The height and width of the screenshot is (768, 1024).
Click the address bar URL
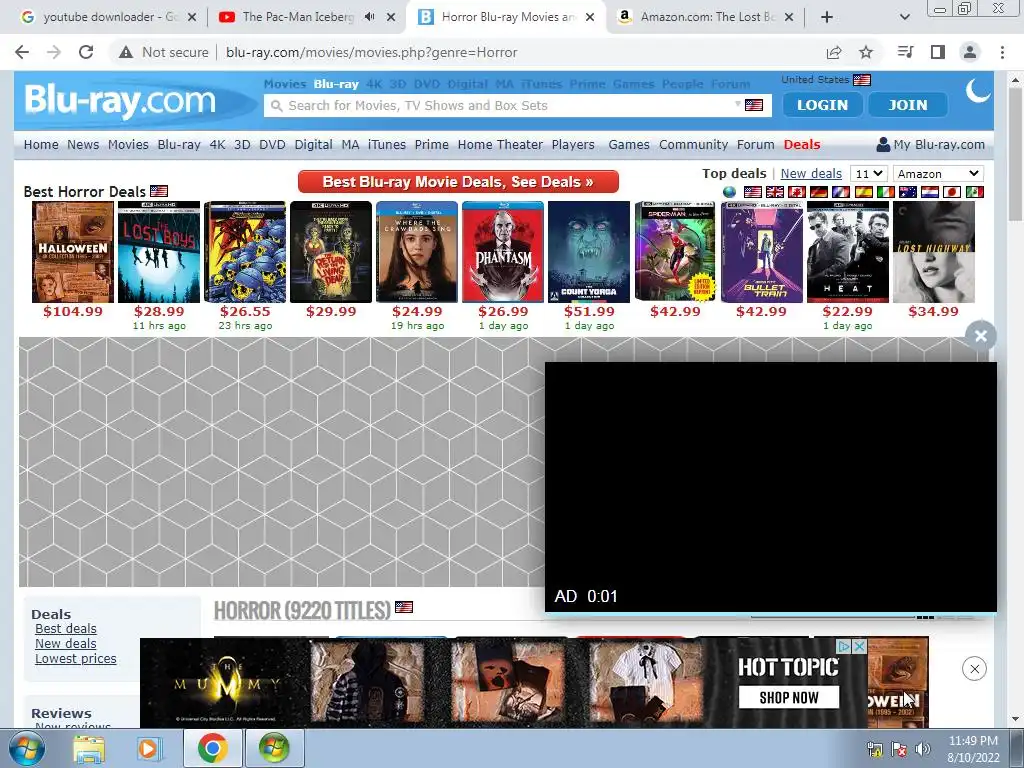372,52
